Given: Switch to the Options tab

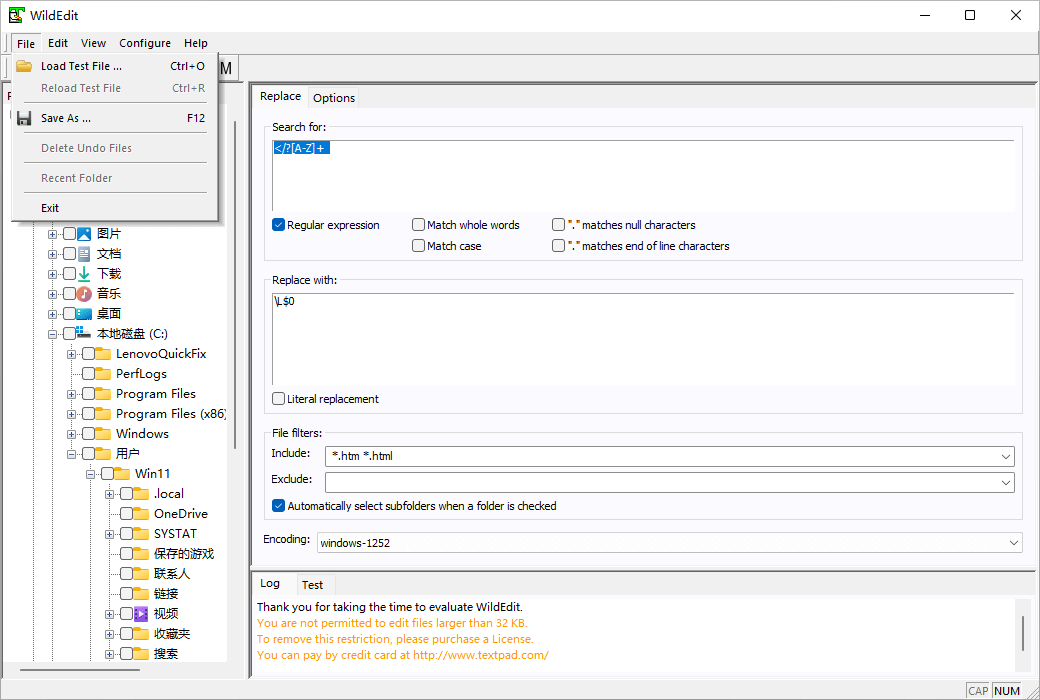Looking at the screenshot, I should click(334, 98).
